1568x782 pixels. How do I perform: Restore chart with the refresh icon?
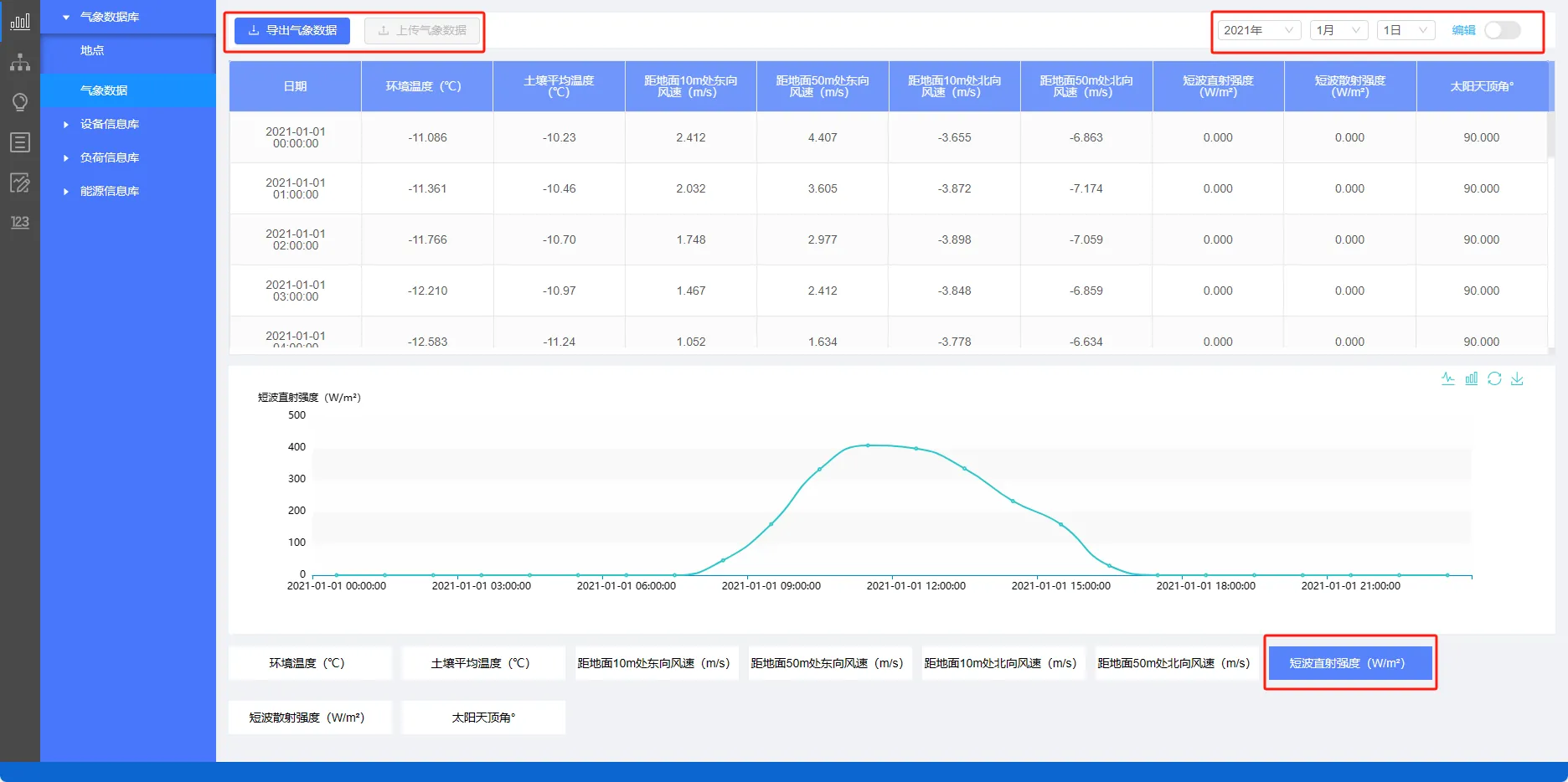coord(1494,378)
